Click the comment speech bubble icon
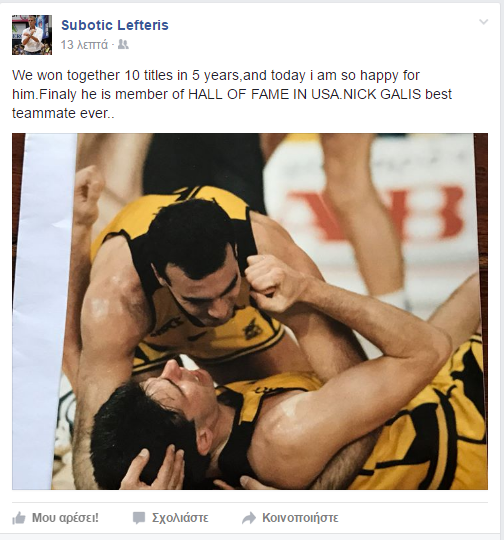Viewport: 504px width, 540px height. (139, 518)
